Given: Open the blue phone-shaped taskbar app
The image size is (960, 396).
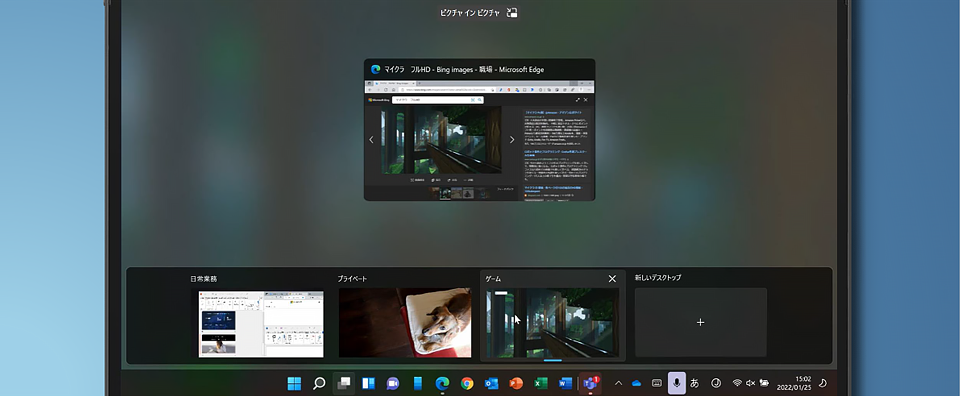Looking at the screenshot, I should coord(418,384).
